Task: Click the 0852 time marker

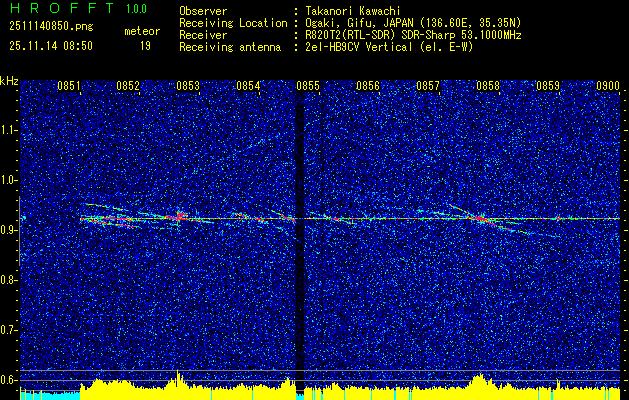Action: [x=128, y=85]
